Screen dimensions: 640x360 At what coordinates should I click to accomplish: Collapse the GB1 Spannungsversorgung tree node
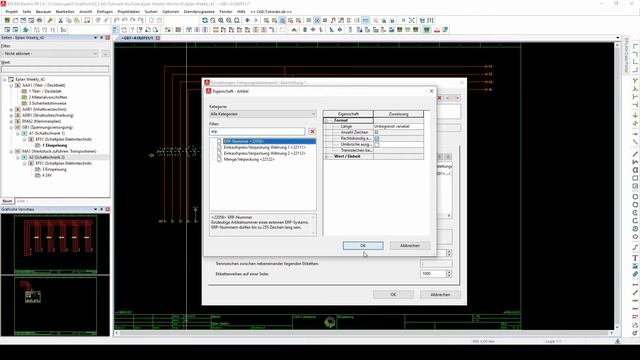pos(11,127)
